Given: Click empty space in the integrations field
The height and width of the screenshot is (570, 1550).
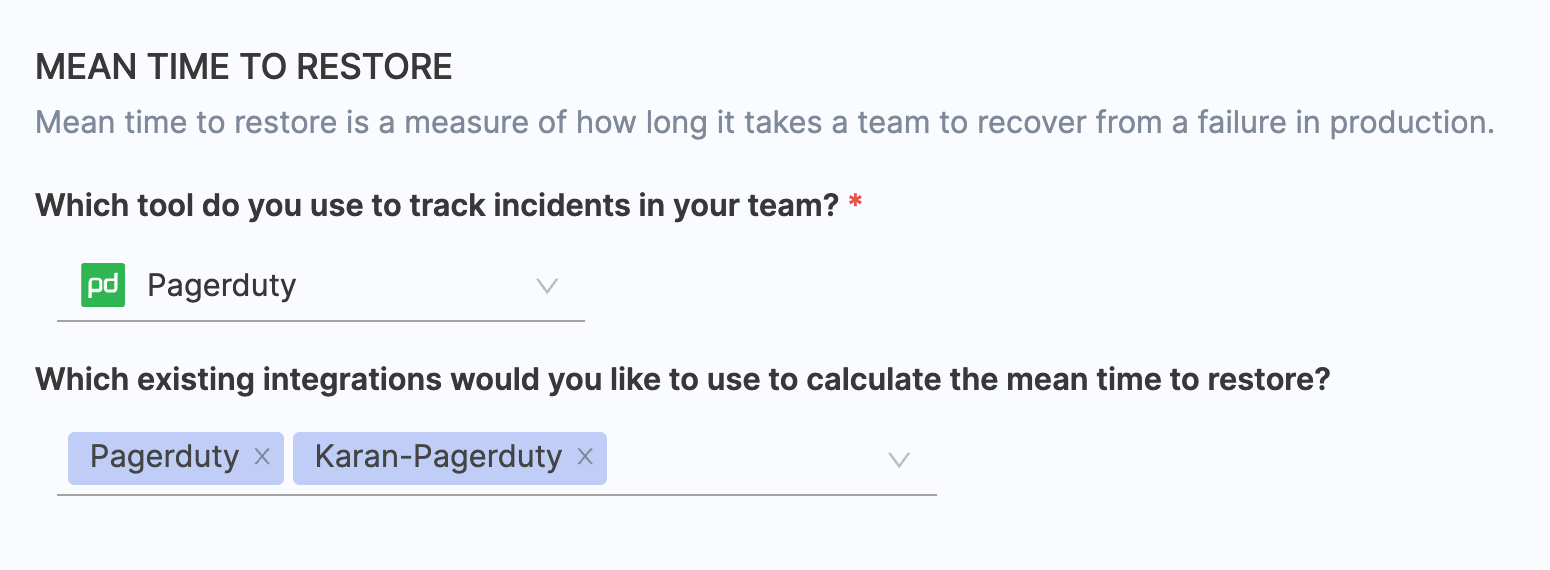Looking at the screenshot, I should (x=740, y=458).
